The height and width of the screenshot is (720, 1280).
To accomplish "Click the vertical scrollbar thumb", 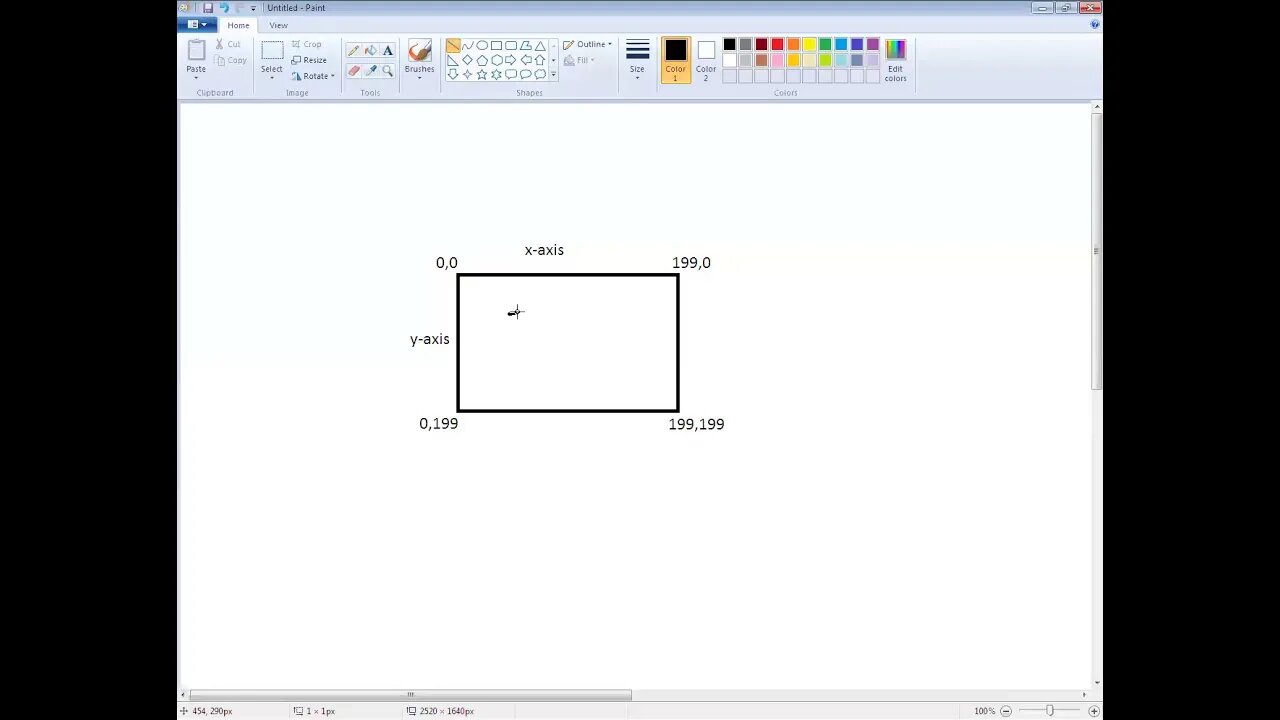I will pos(1097,250).
